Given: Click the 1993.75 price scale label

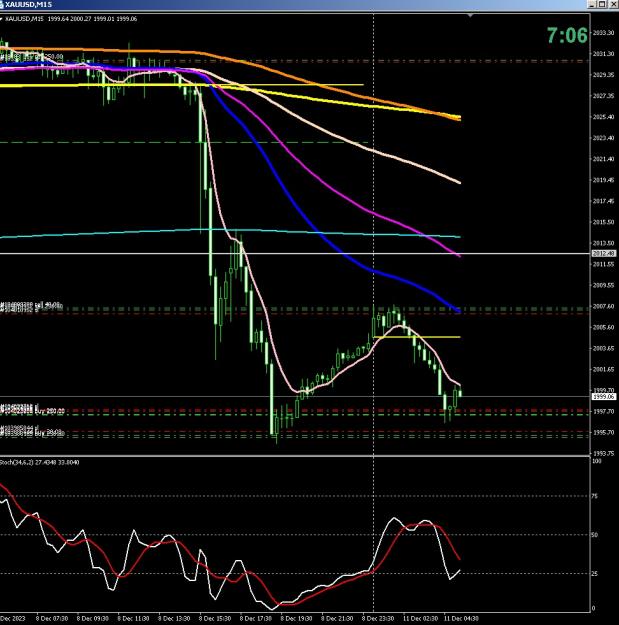Looking at the screenshot, I should [x=603, y=454].
